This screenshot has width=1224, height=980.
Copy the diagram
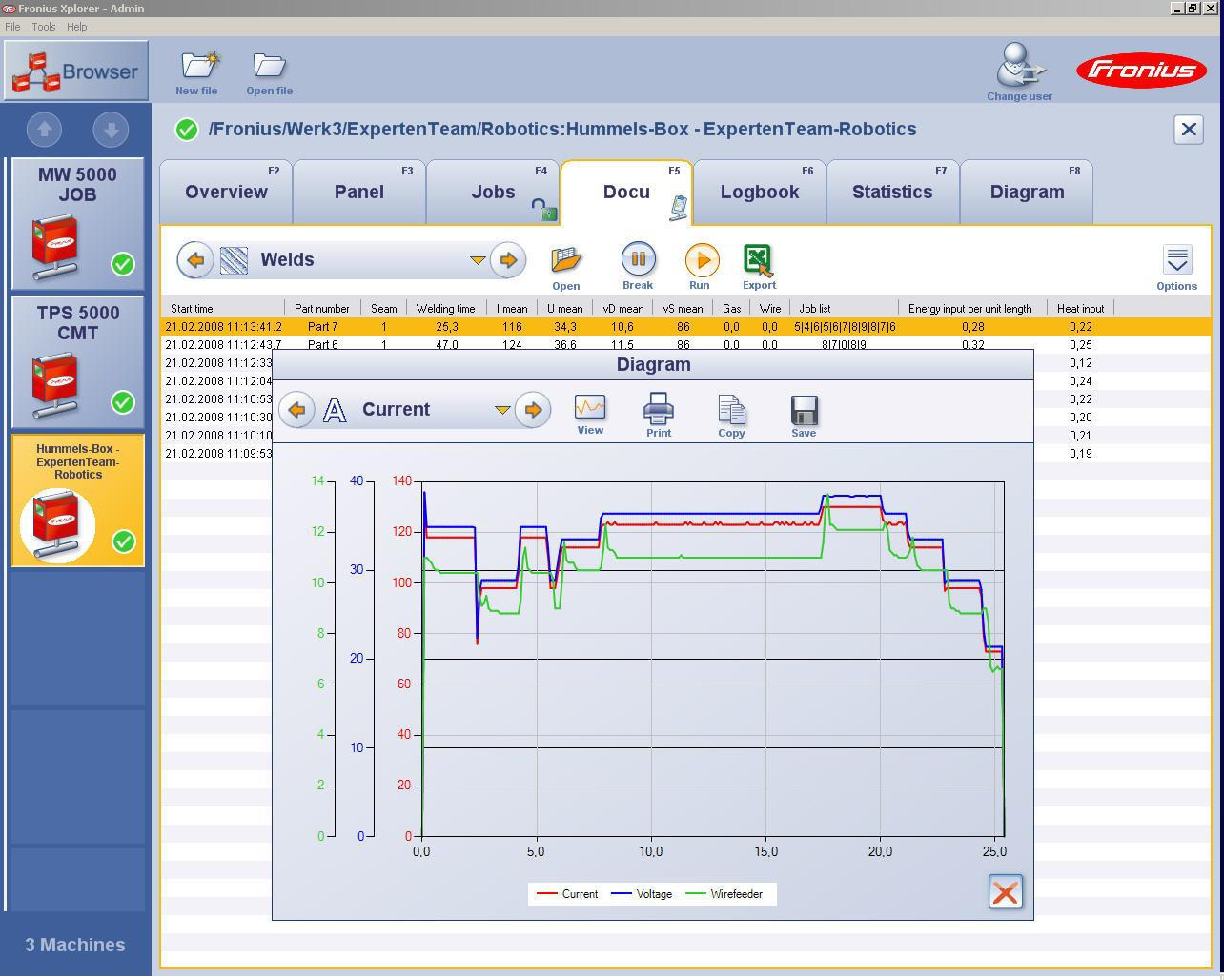[731, 416]
